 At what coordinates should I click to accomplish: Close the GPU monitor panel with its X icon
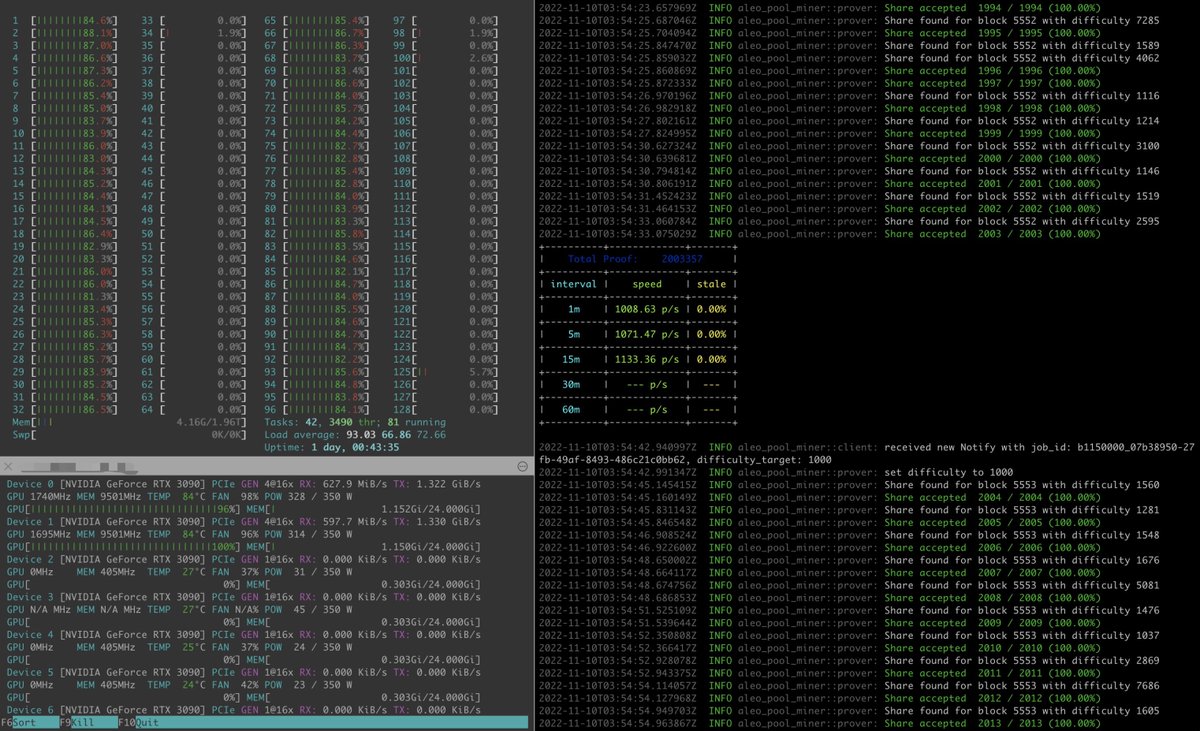[x=9, y=466]
